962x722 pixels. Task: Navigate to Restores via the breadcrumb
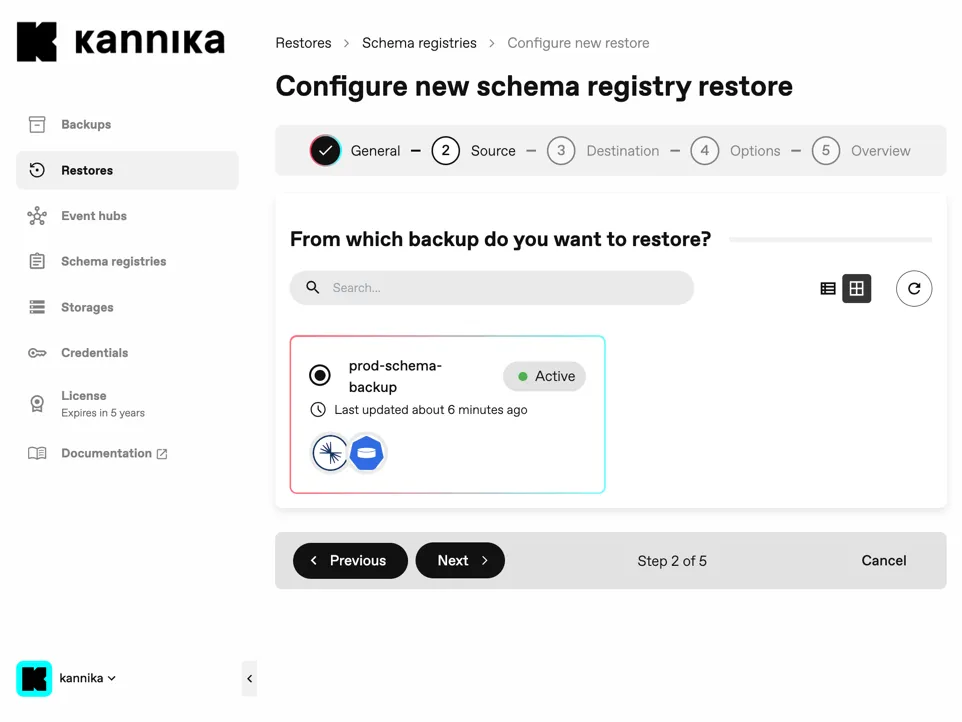(x=303, y=43)
